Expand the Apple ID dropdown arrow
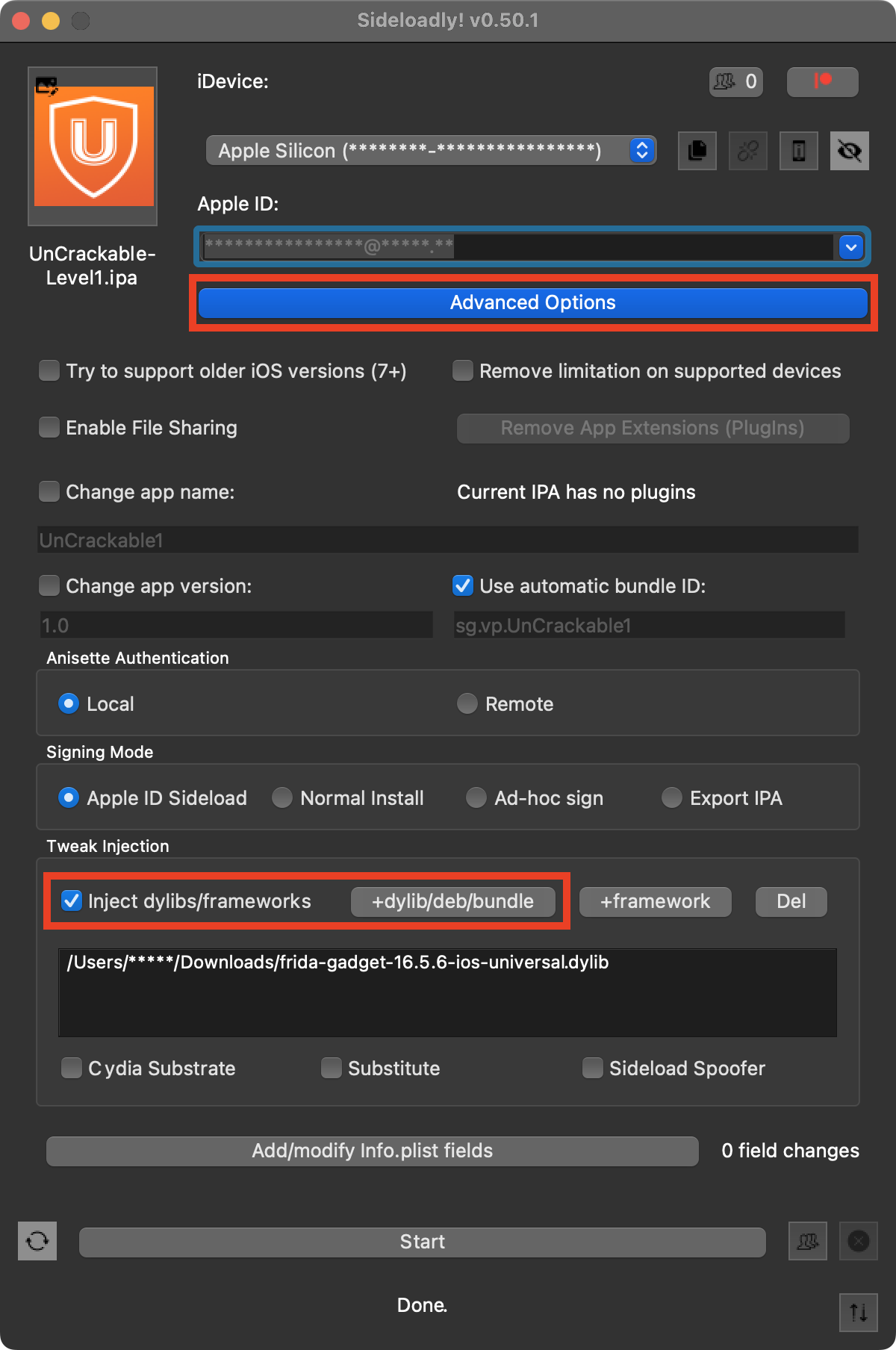Viewport: 896px width, 1350px height. 850,247
